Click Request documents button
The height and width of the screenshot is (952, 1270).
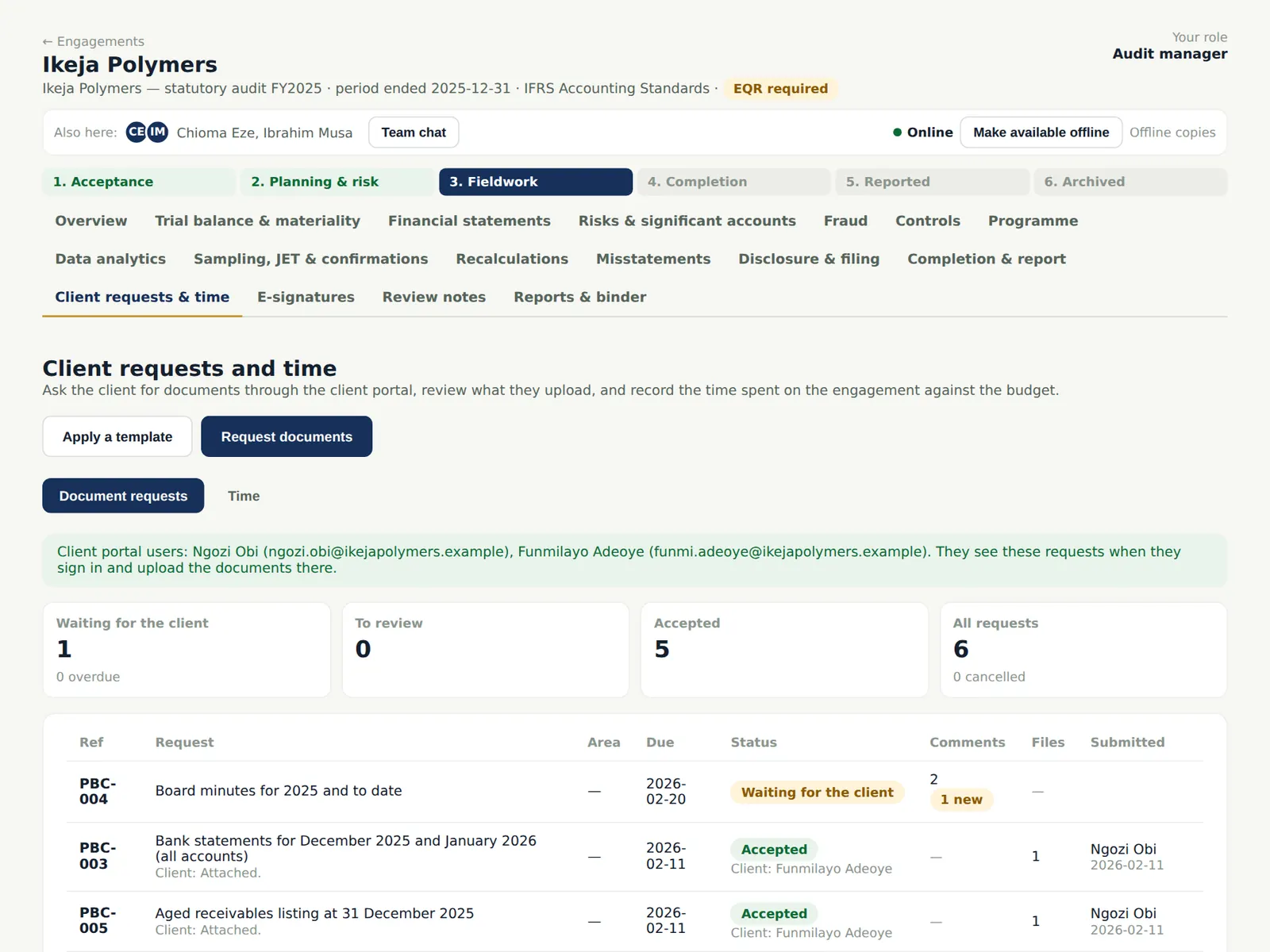(x=287, y=436)
